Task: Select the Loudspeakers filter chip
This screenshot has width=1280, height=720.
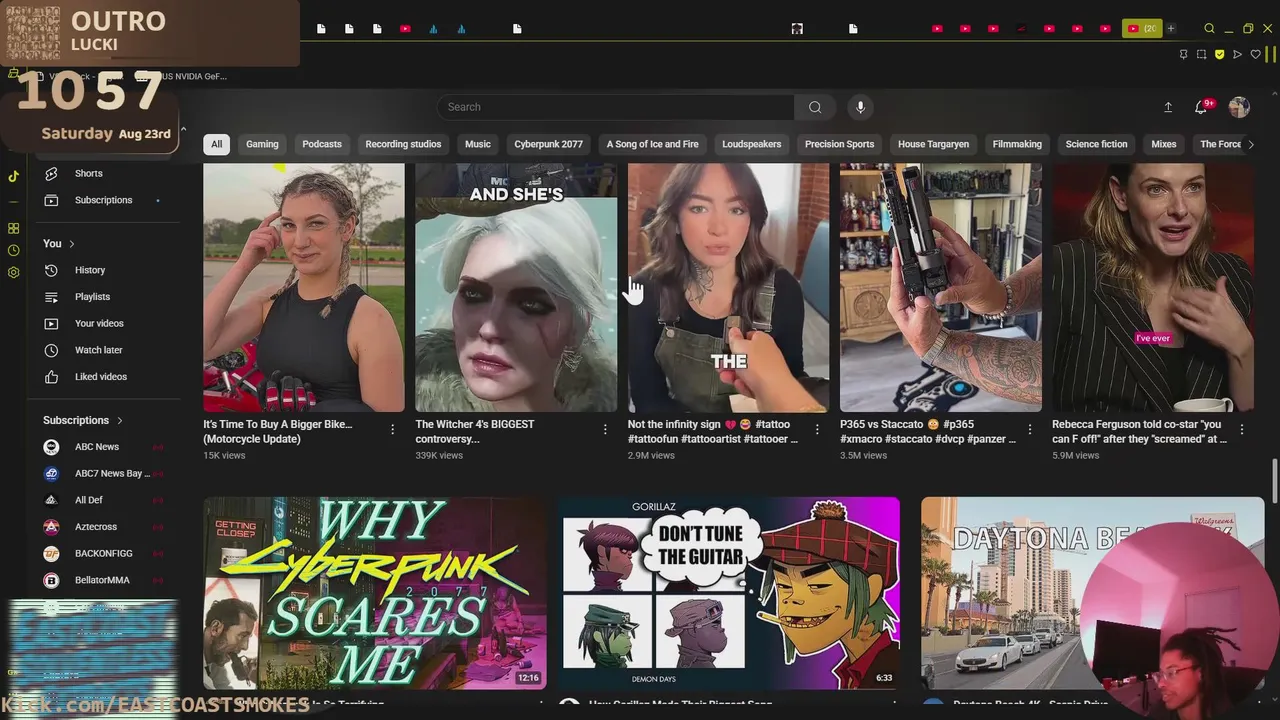Action: (752, 144)
